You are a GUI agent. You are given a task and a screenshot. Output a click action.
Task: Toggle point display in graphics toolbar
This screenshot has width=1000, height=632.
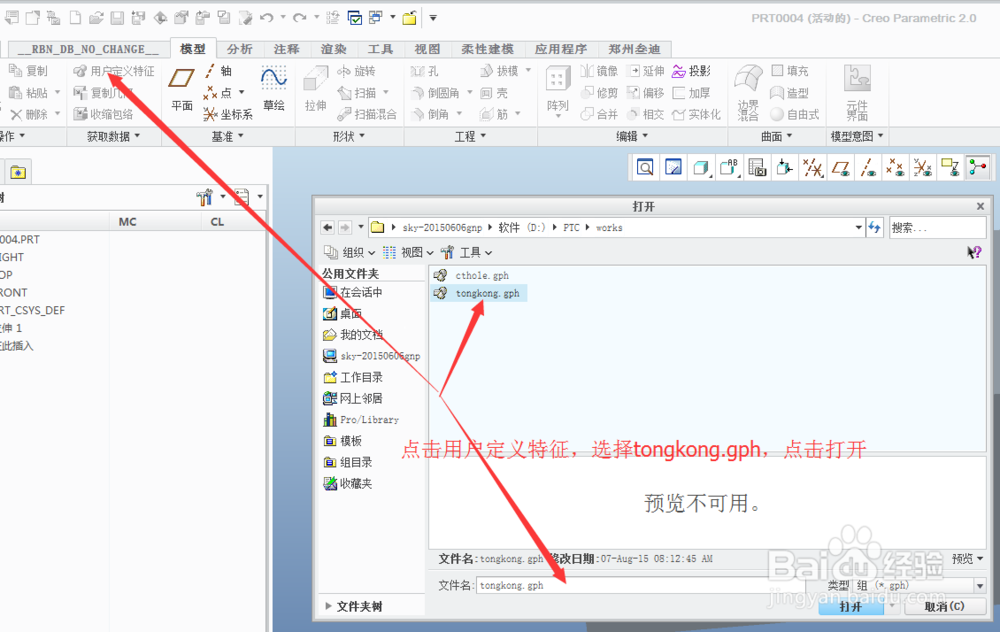[x=895, y=168]
